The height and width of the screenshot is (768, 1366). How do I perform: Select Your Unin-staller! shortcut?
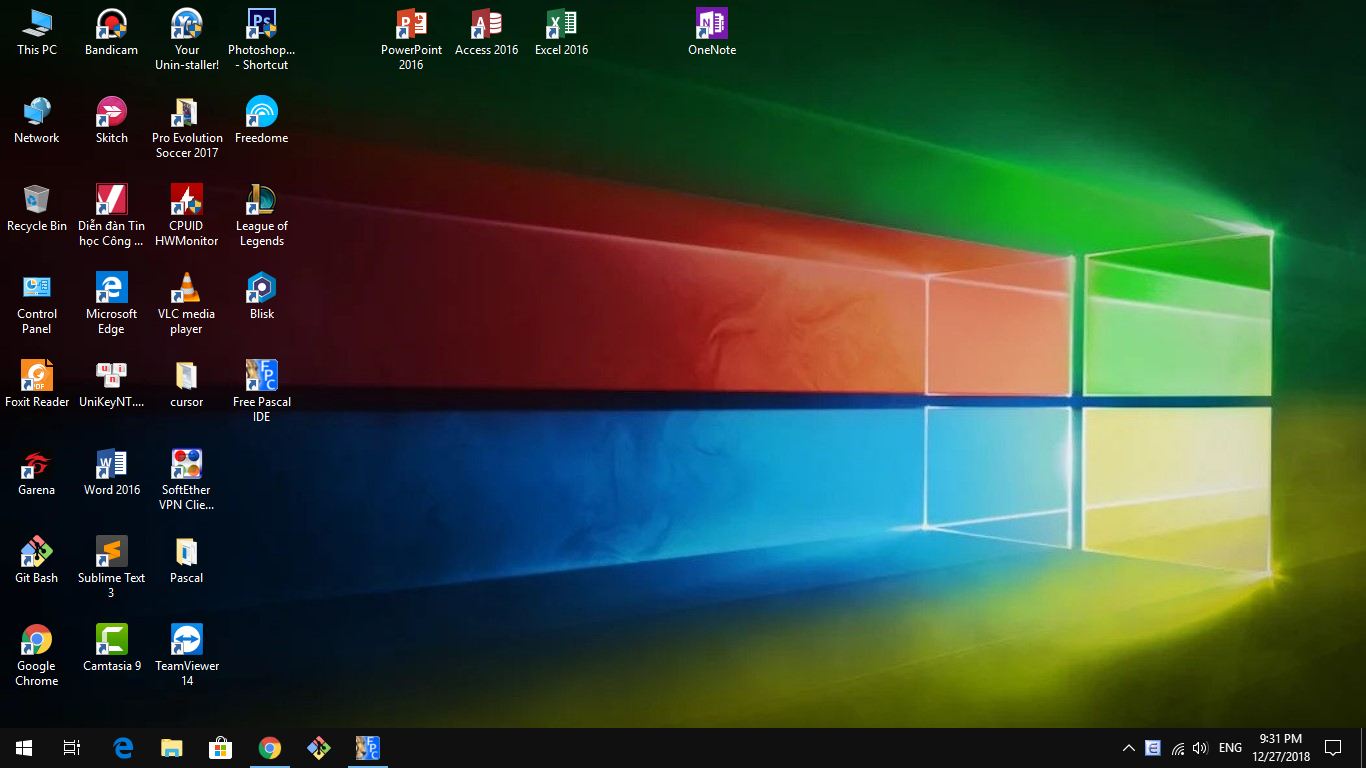click(187, 40)
